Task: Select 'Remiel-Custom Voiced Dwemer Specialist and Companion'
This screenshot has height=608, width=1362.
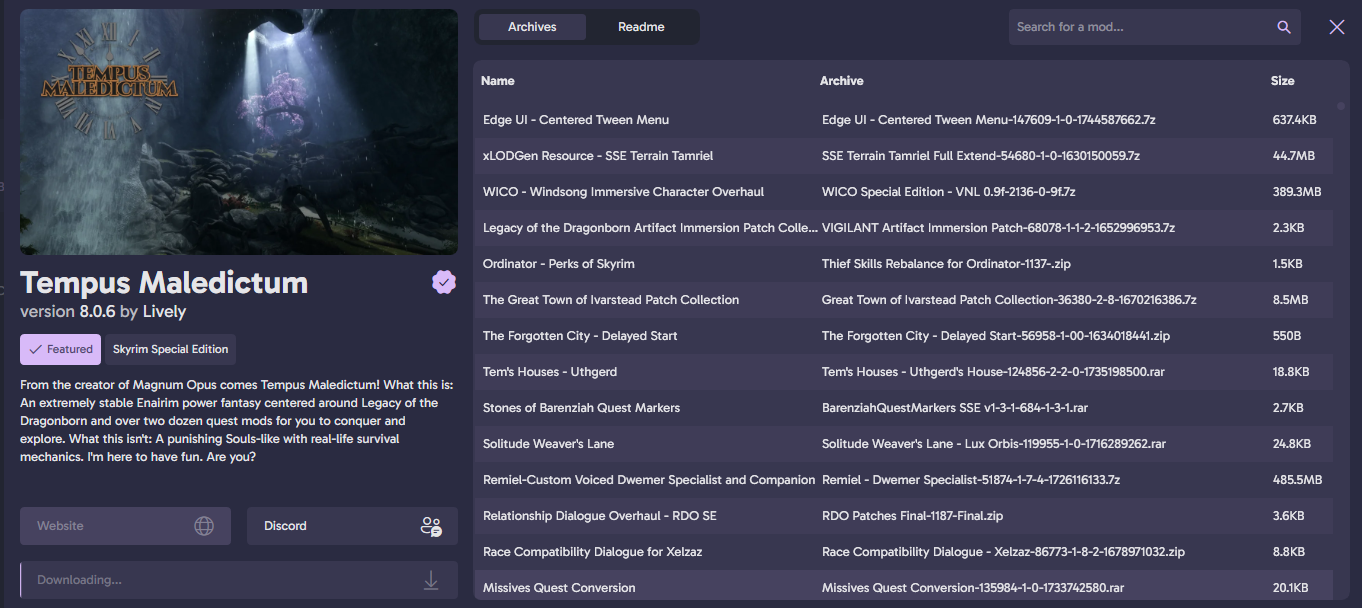Action: 649,480
